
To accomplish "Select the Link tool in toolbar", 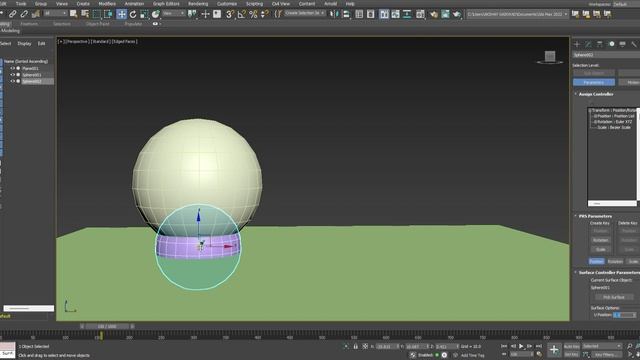I will tap(13, 14).
